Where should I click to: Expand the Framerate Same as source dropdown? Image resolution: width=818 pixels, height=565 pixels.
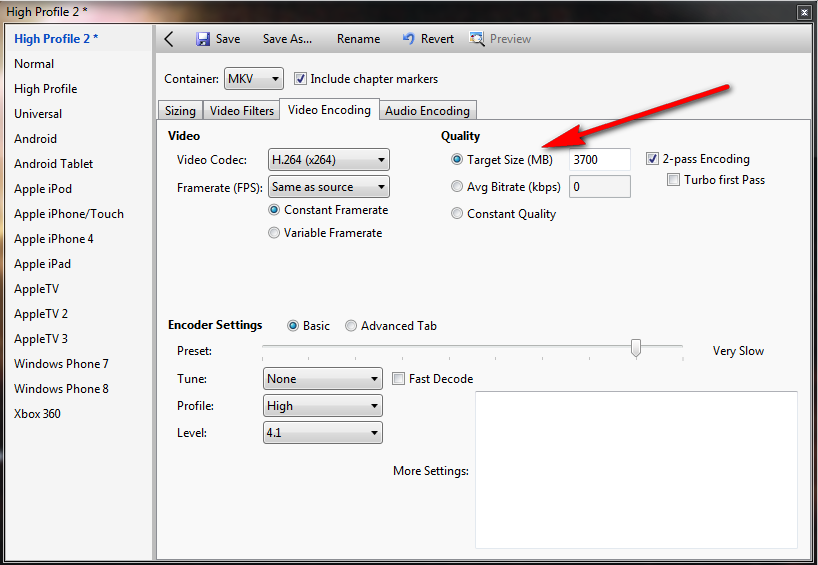coord(329,187)
